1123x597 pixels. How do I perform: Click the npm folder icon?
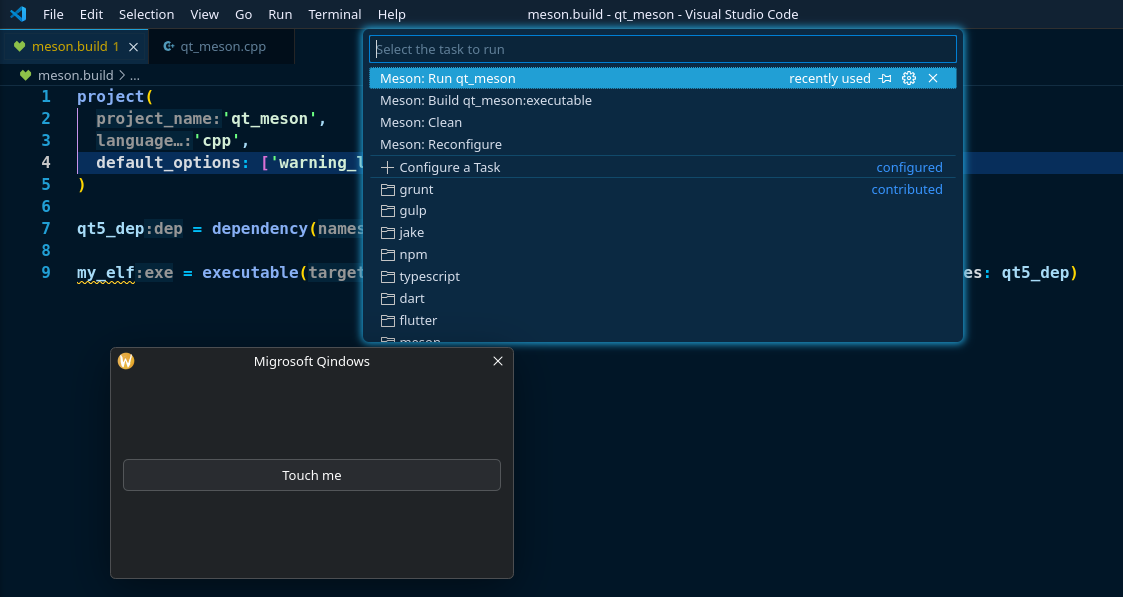point(387,255)
